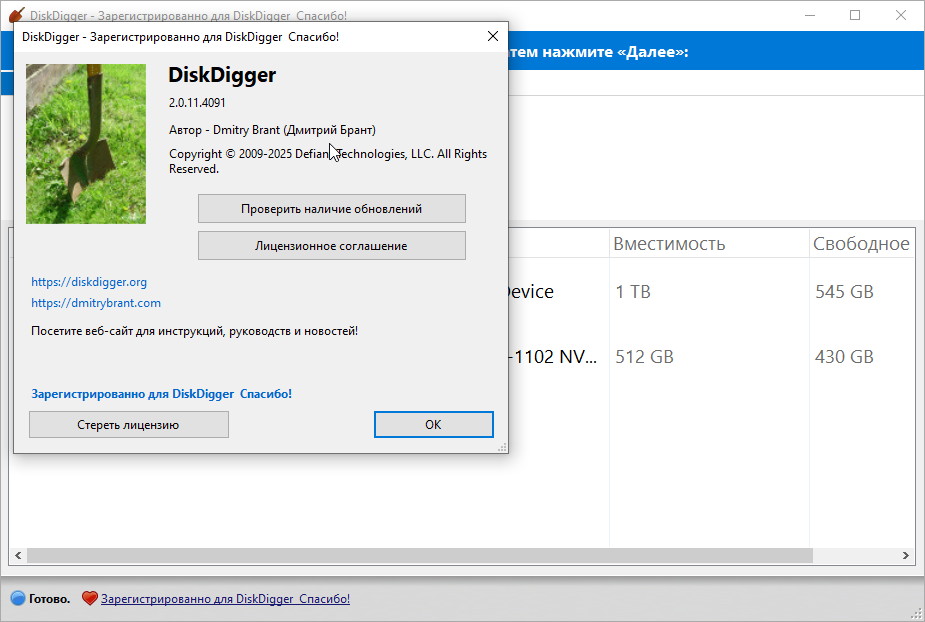Click the shovel photo in About dialog
This screenshot has height=622, width=925.
86,143
